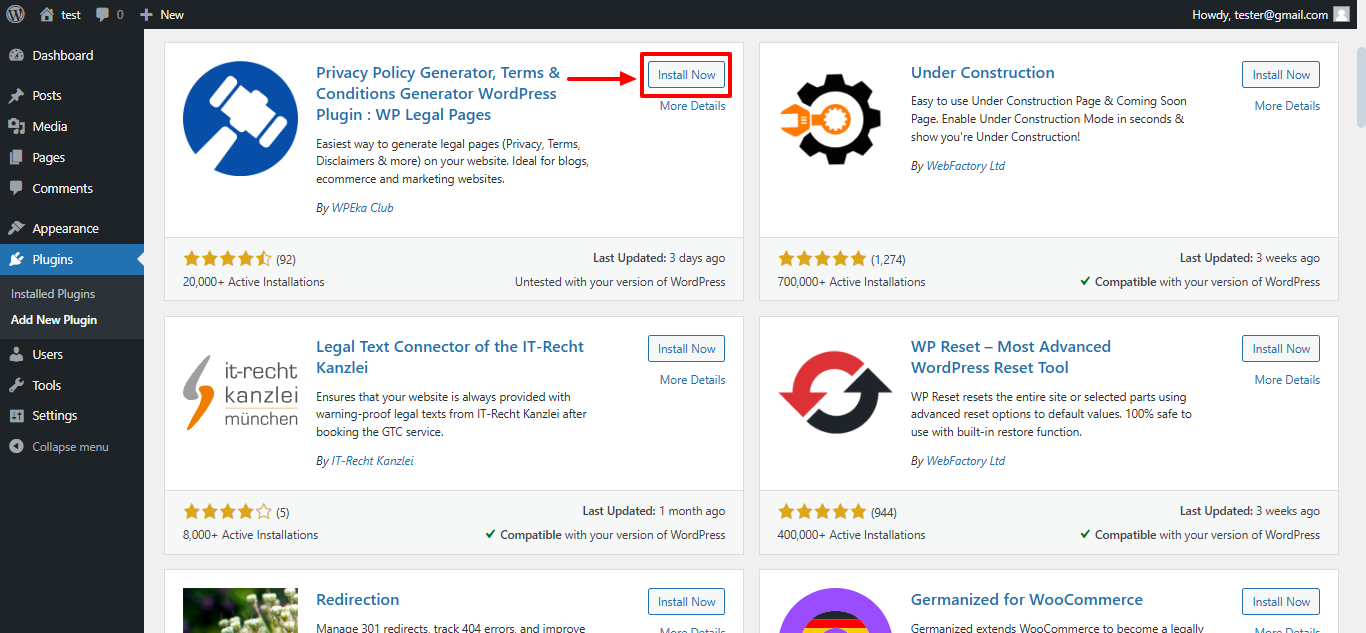The image size is (1366, 633).
Task: Click Redirection plugin flower thumbnail
Action: [x=240, y=611]
